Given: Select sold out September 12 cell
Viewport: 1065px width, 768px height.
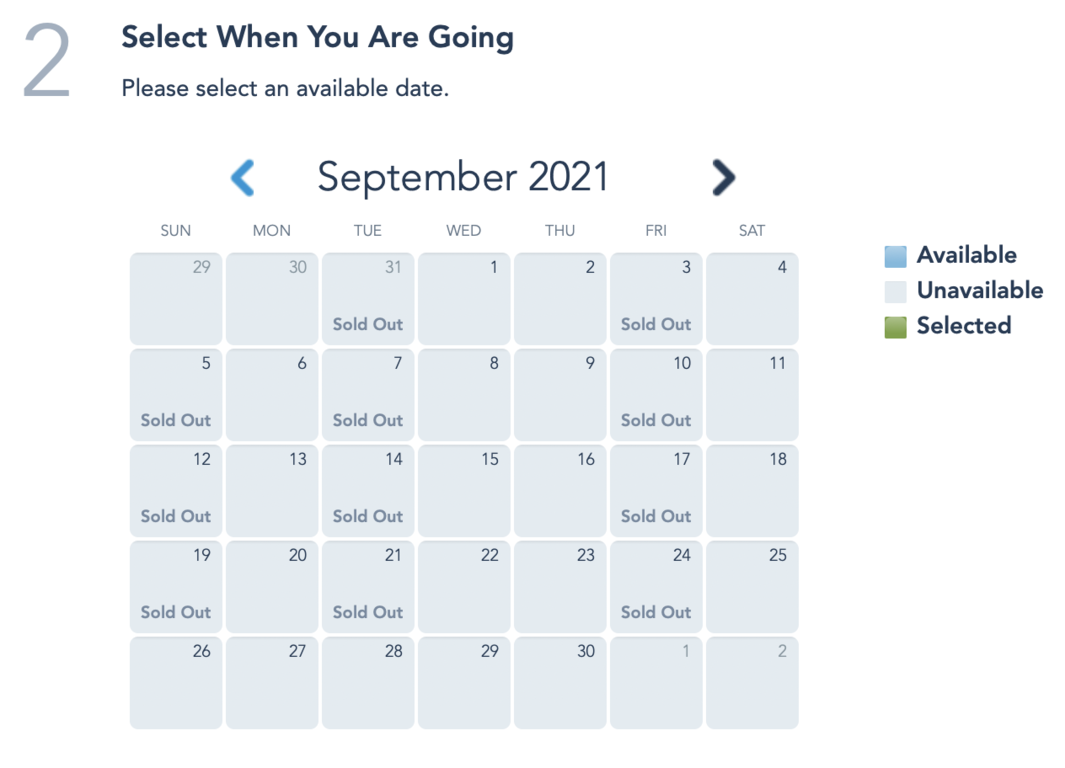Looking at the screenshot, I should pyautogui.click(x=176, y=490).
